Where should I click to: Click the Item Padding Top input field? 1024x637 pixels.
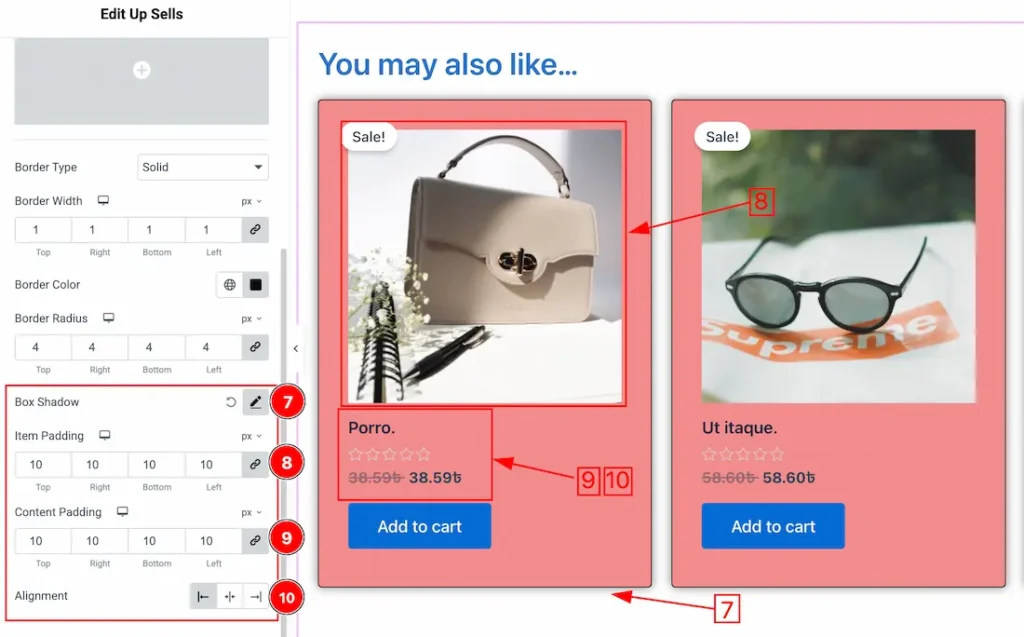(x=43, y=465)
